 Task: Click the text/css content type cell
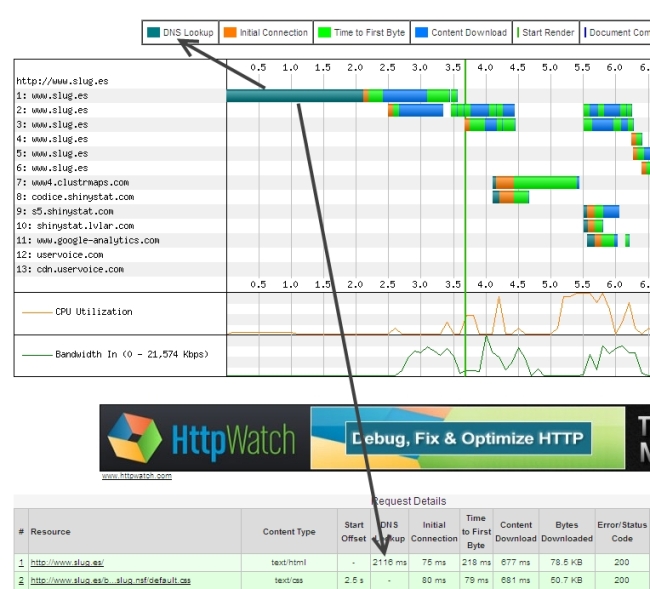pyautogui.click(x=289, y=580)
